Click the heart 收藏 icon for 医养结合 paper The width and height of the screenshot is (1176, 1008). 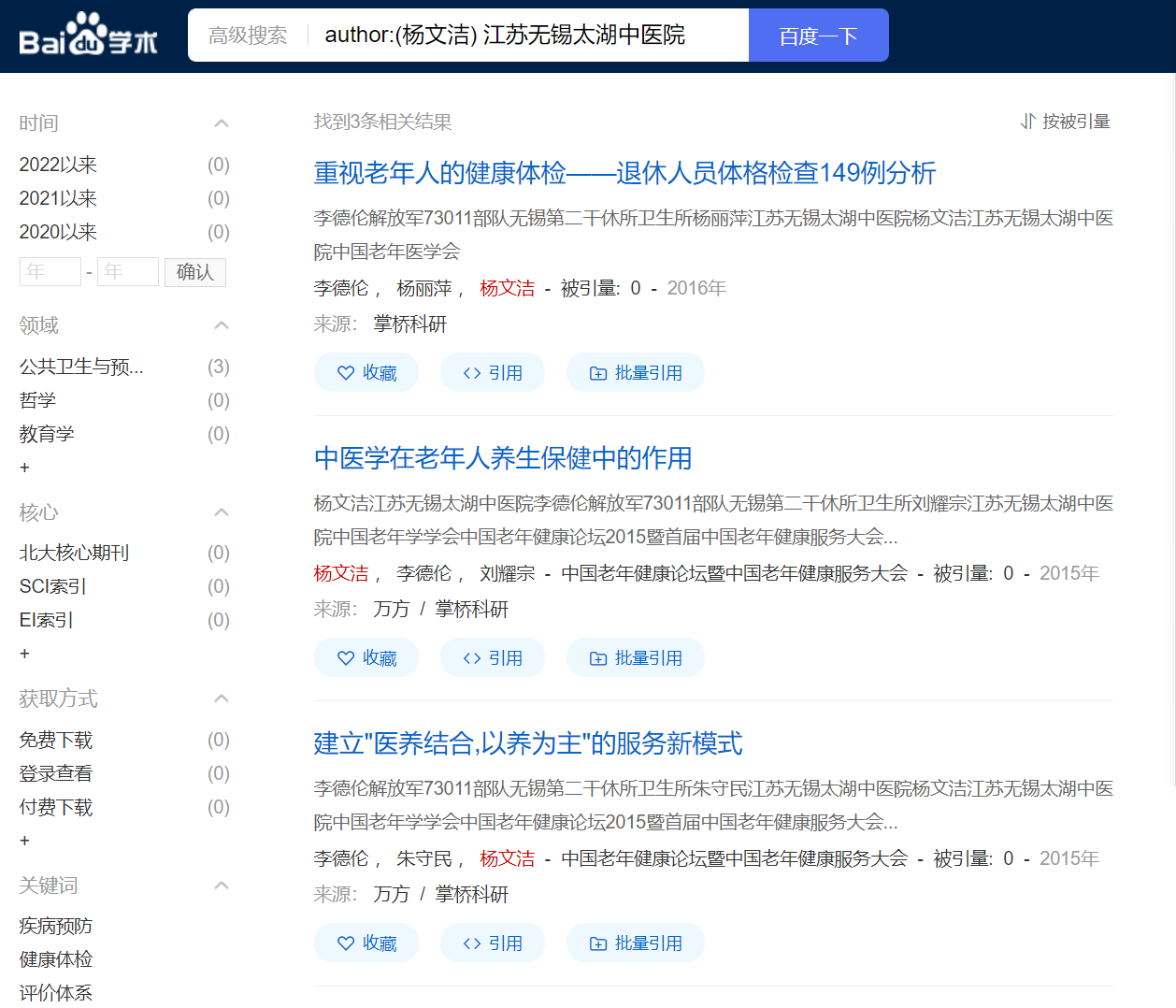pyautogui.click(x=346, y=943)
